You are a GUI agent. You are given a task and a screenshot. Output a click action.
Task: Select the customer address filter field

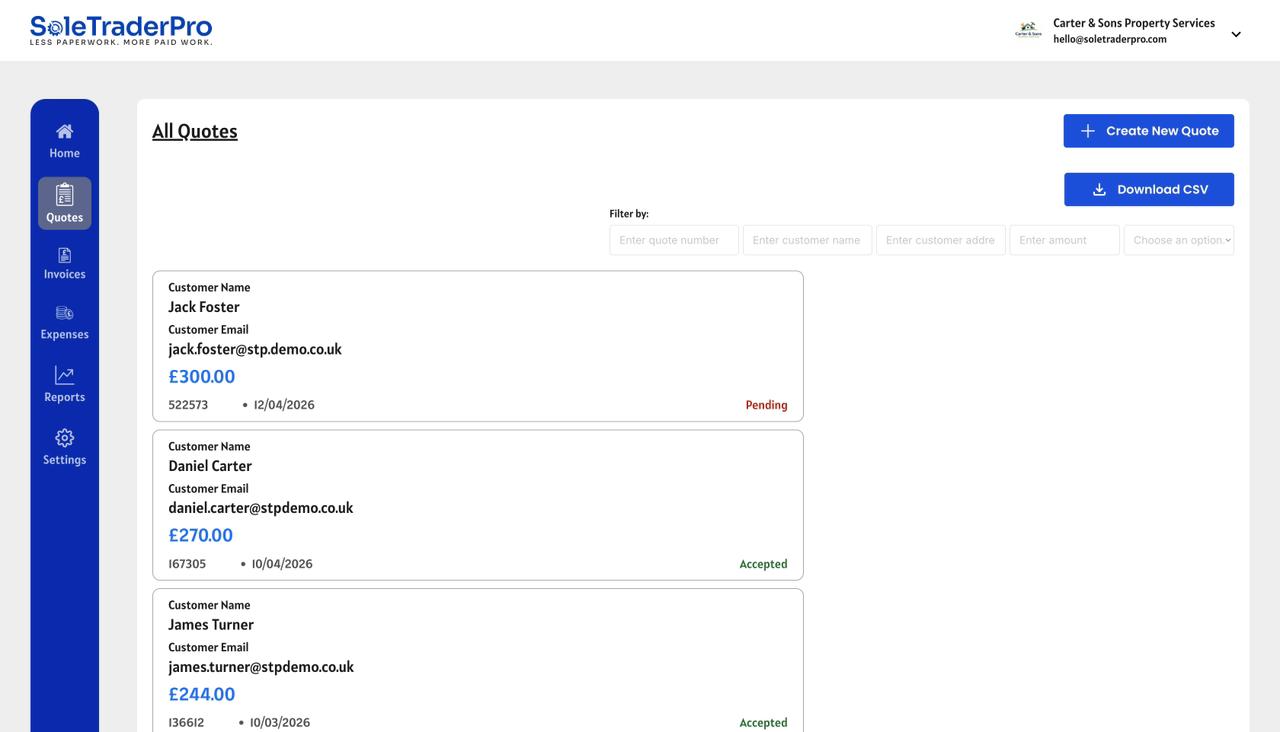pos(940,240)
